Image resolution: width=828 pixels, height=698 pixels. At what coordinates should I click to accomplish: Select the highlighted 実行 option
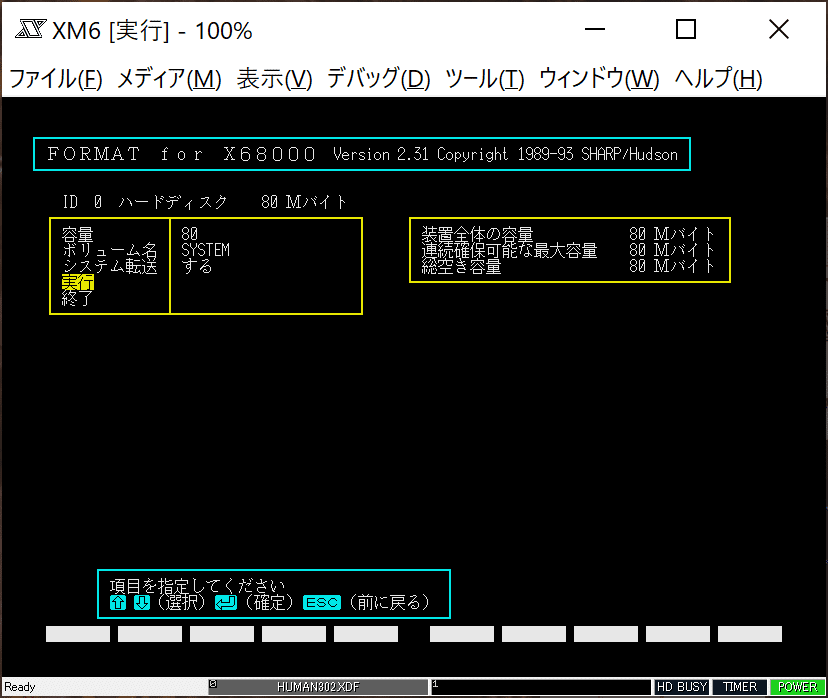click(x=78, y=282)
